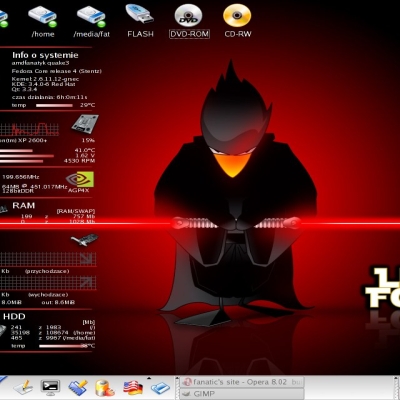Launch the terminal from the panel
The image size is (400, 400).
pyautogui.click(x=50, y=388)
